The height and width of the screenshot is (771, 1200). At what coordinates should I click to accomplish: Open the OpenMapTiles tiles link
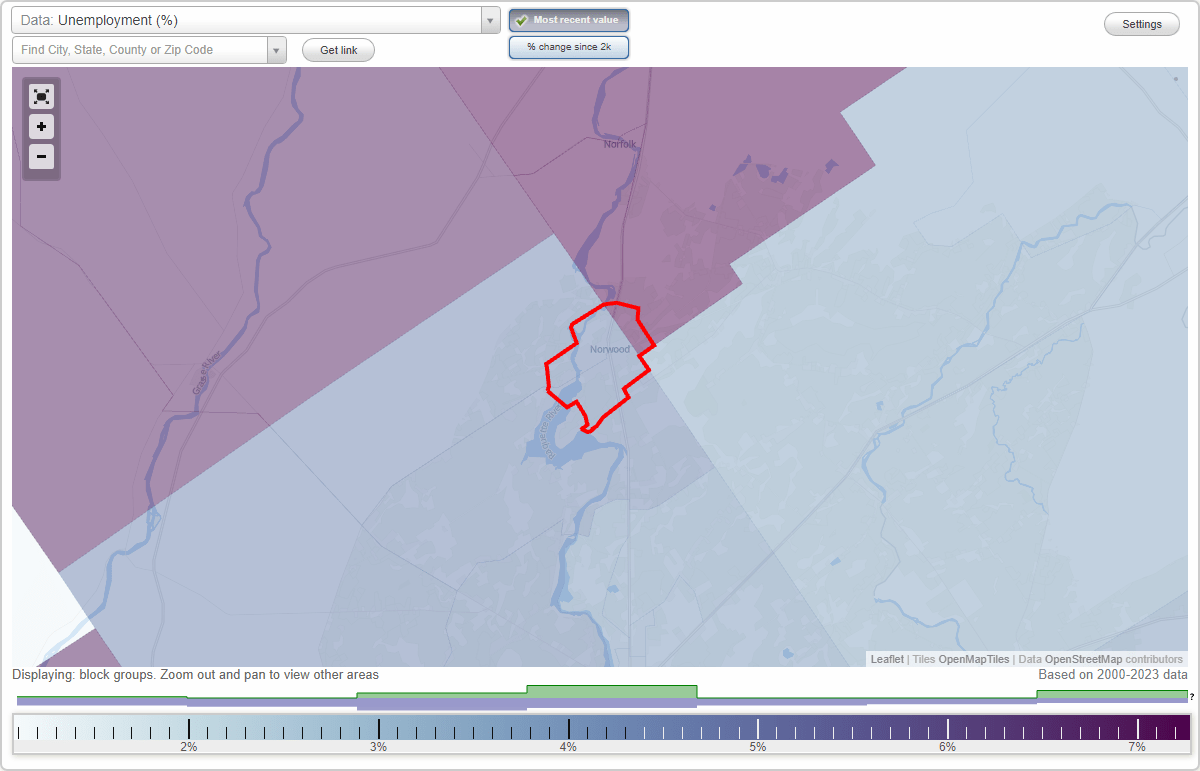click(972, 658)
